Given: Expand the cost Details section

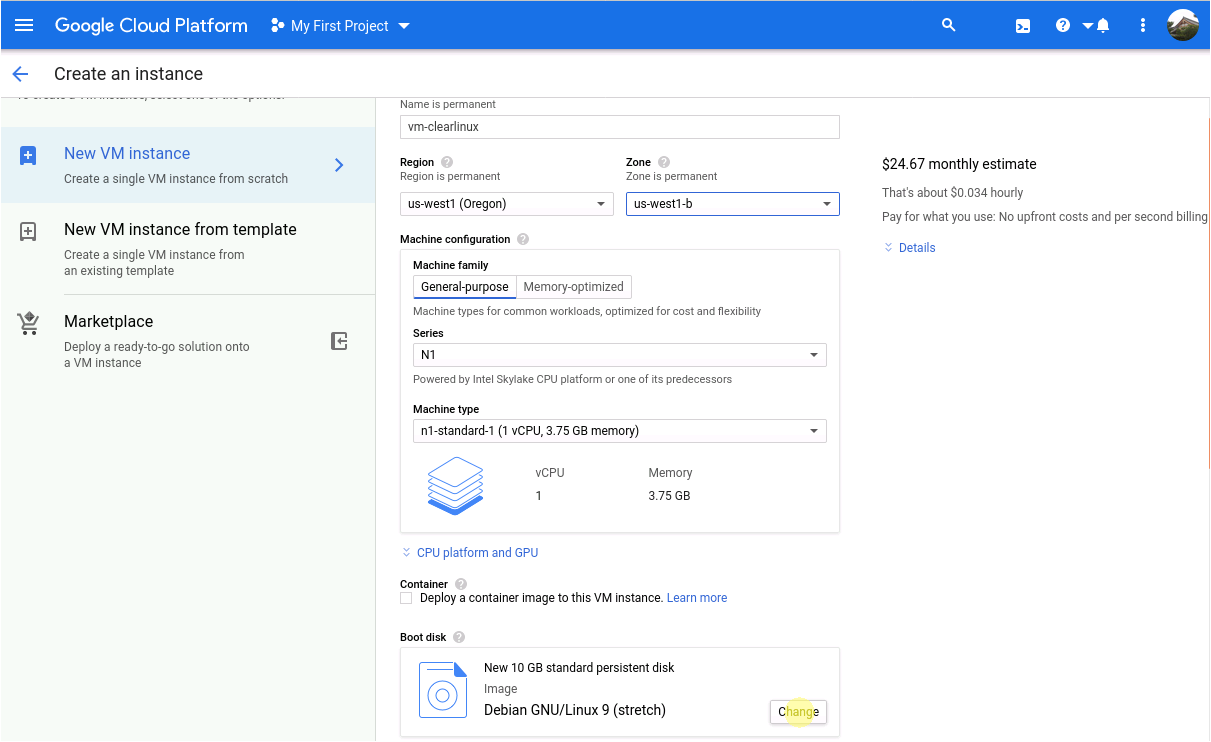Looking at the screenshot, I should [x=909, y=248].
